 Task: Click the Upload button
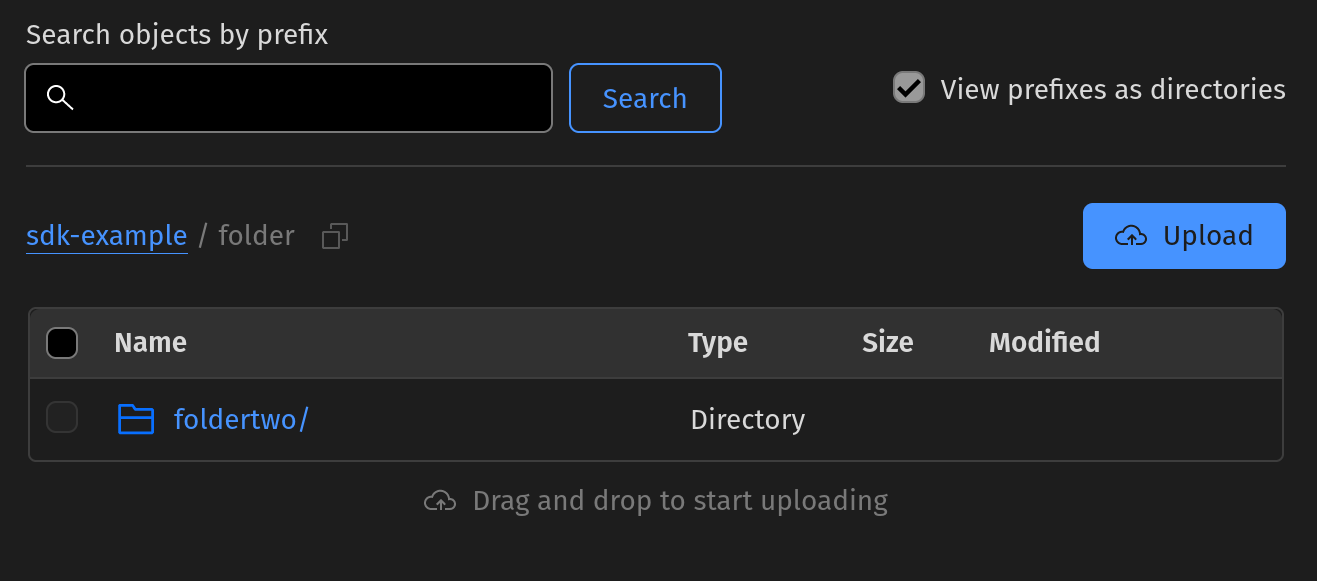(x=1184, y=236)
